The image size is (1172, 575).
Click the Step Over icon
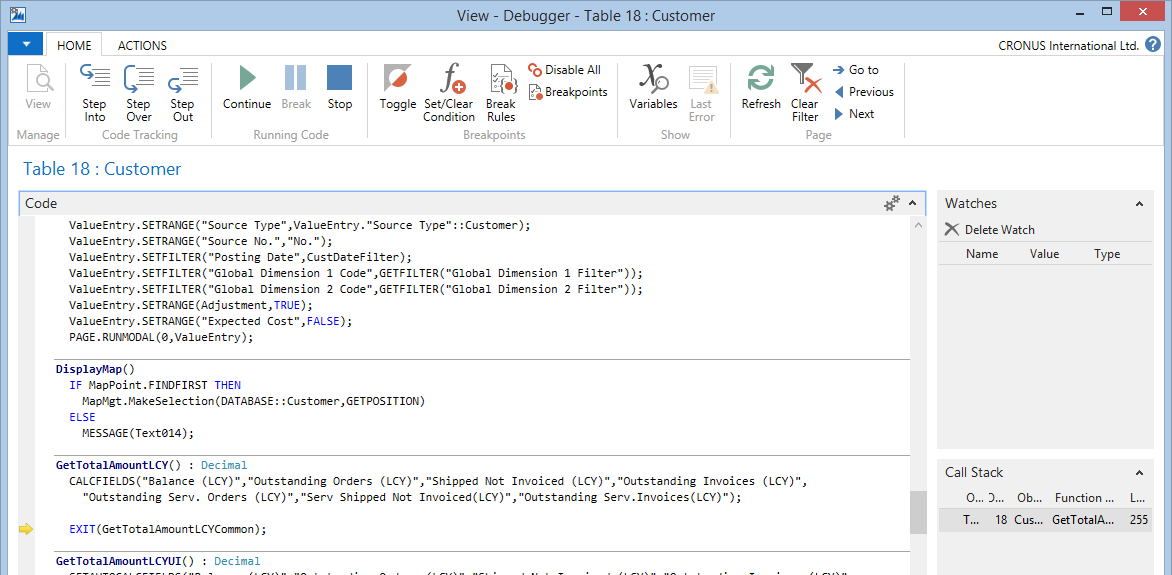pos(138,91)
